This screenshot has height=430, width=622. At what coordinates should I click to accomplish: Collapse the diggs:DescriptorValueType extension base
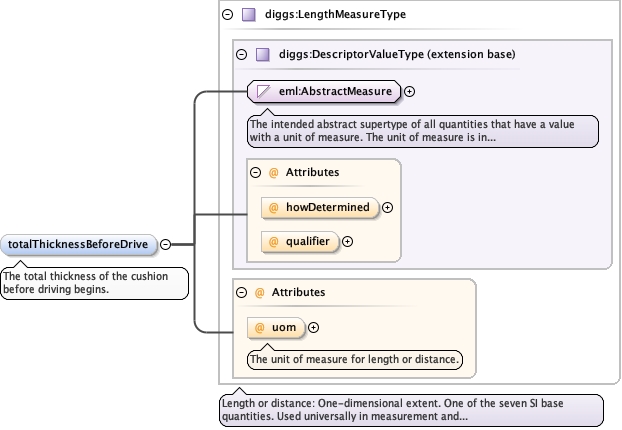tap(240, 54)
